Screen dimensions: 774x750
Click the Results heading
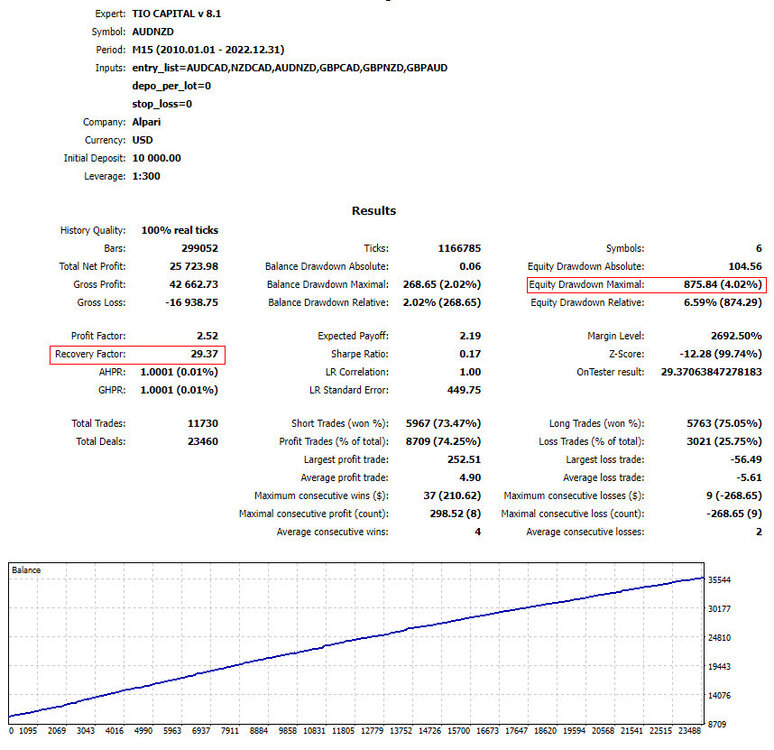(374, 211)
